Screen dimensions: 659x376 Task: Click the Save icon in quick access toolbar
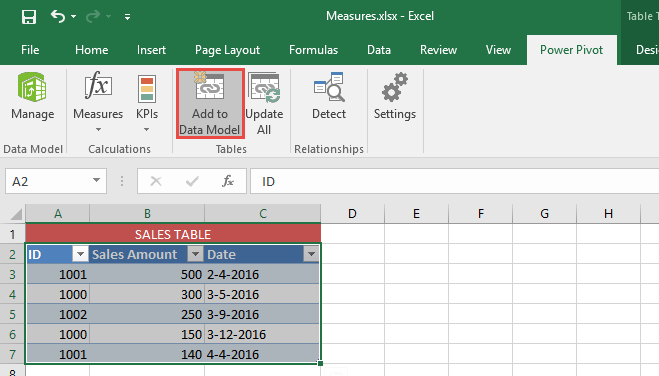pos(29,17)
